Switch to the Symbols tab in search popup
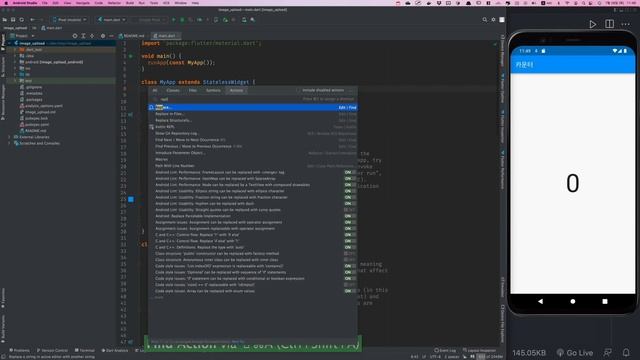Viewport: 640px width, 360px height. 213,90
